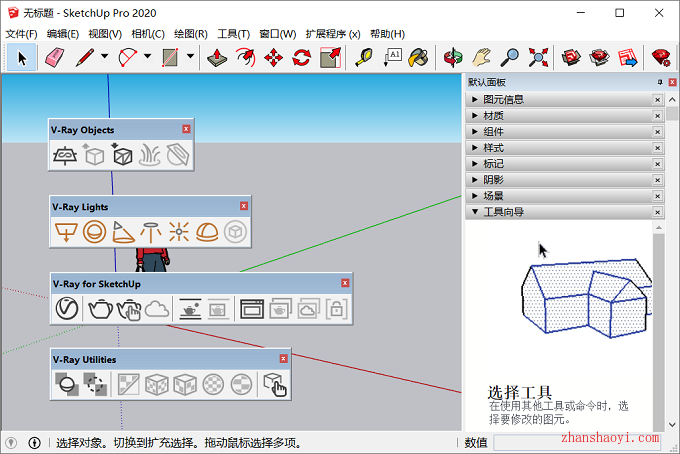Create a V-Ray Omni Light

click(179, 232)
